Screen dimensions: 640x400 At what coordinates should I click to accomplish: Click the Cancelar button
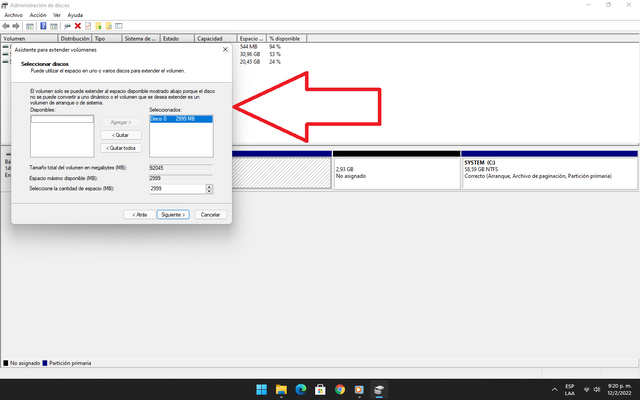[211, 215]
